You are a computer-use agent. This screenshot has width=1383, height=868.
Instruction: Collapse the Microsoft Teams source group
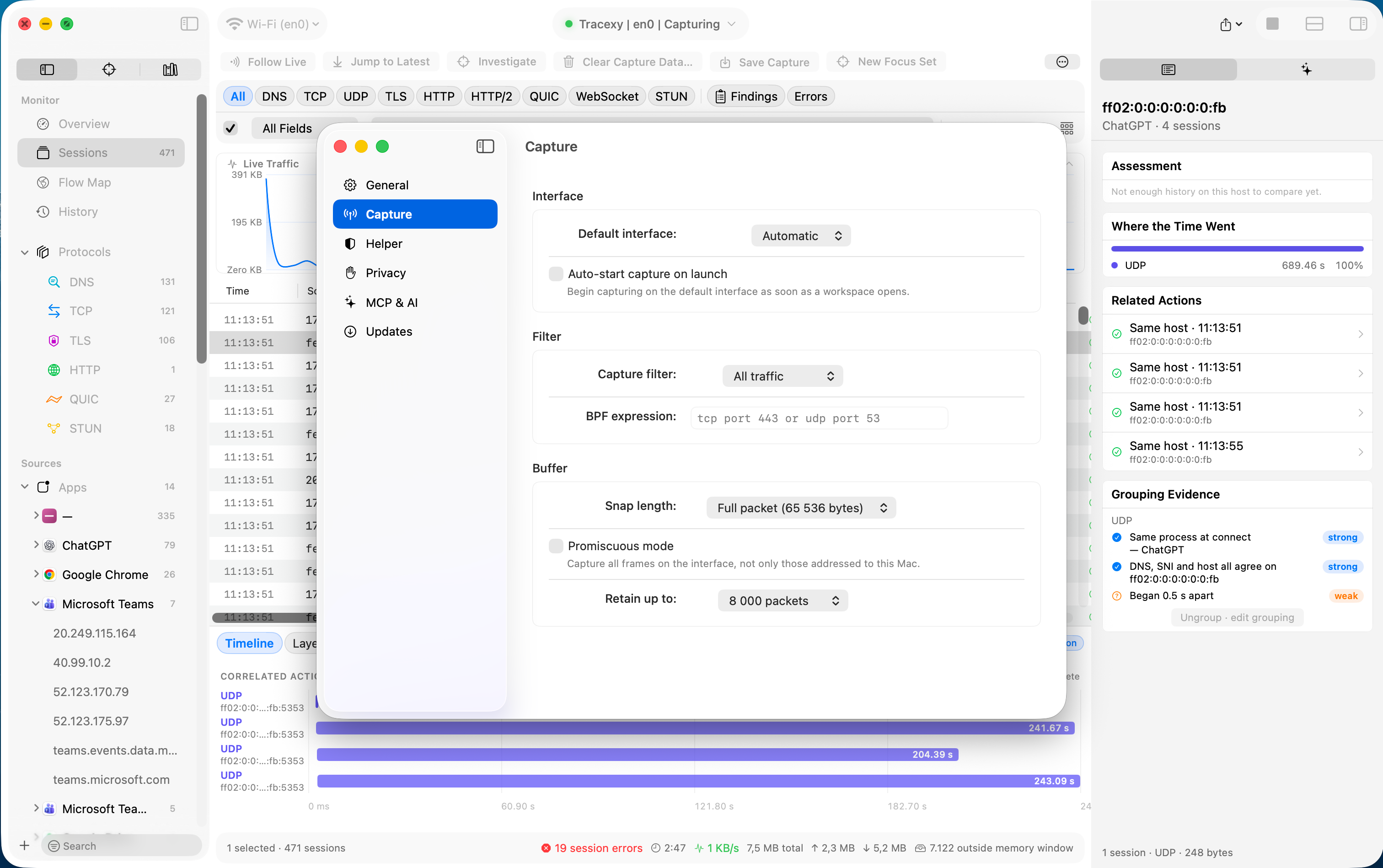[x=36, y=603]
